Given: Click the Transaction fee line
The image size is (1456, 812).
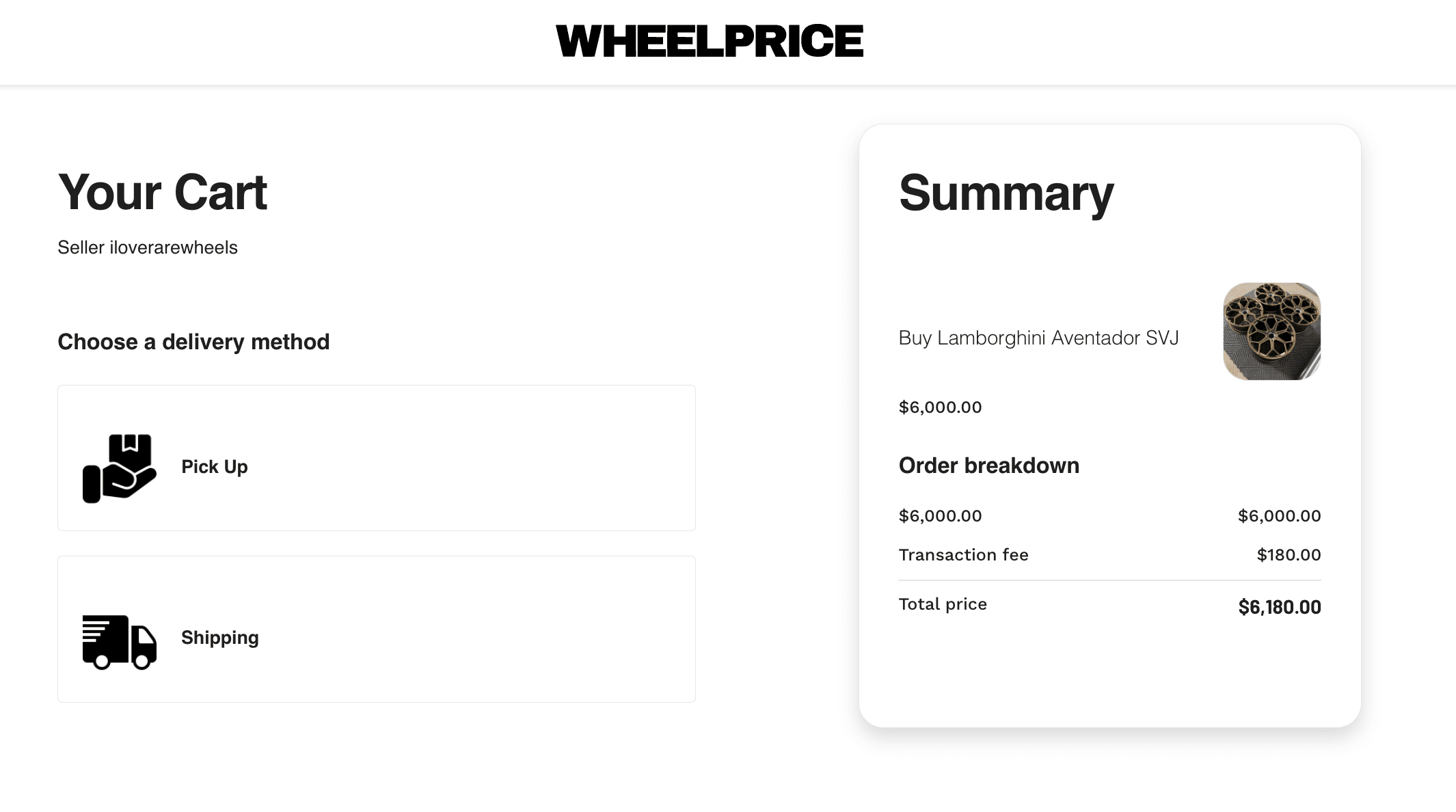Looking at the screenshot, I should [964, 554].
